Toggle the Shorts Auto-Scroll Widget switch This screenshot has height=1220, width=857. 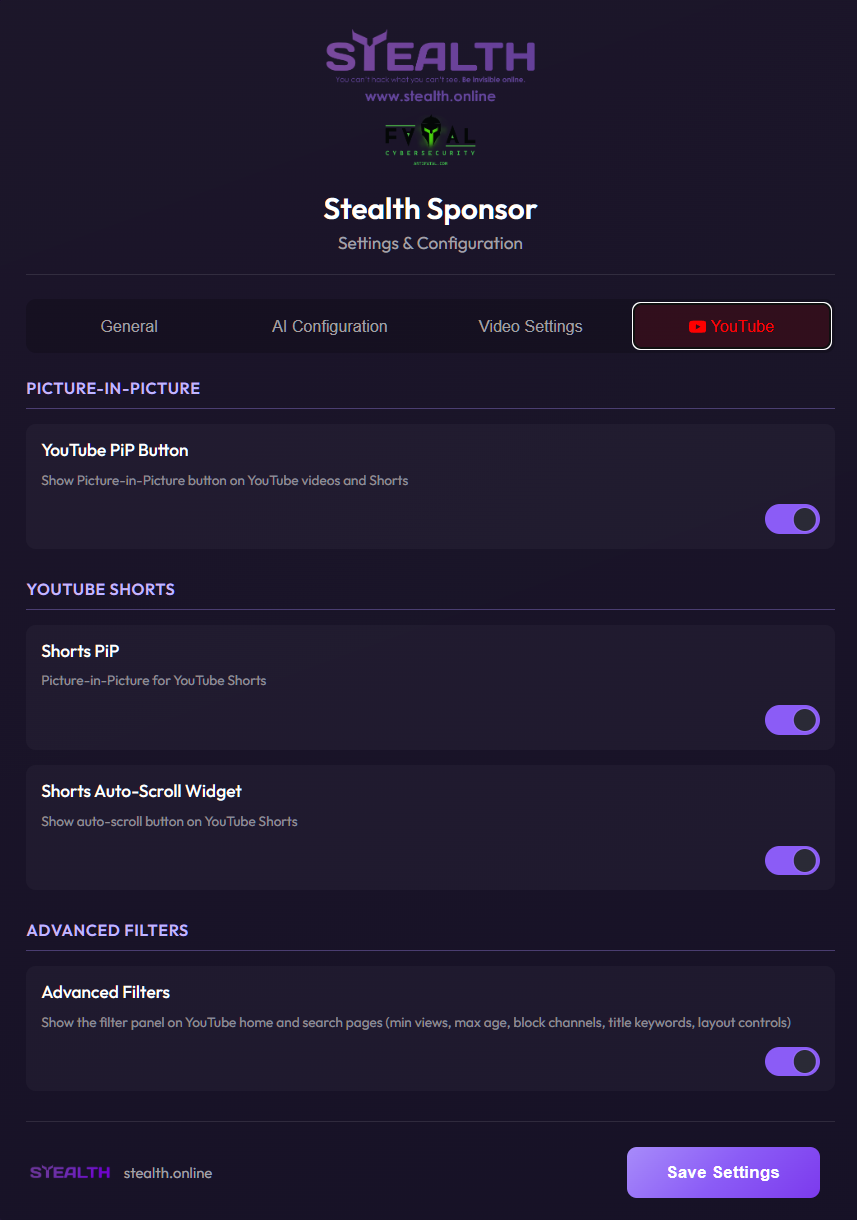(792, 860)
